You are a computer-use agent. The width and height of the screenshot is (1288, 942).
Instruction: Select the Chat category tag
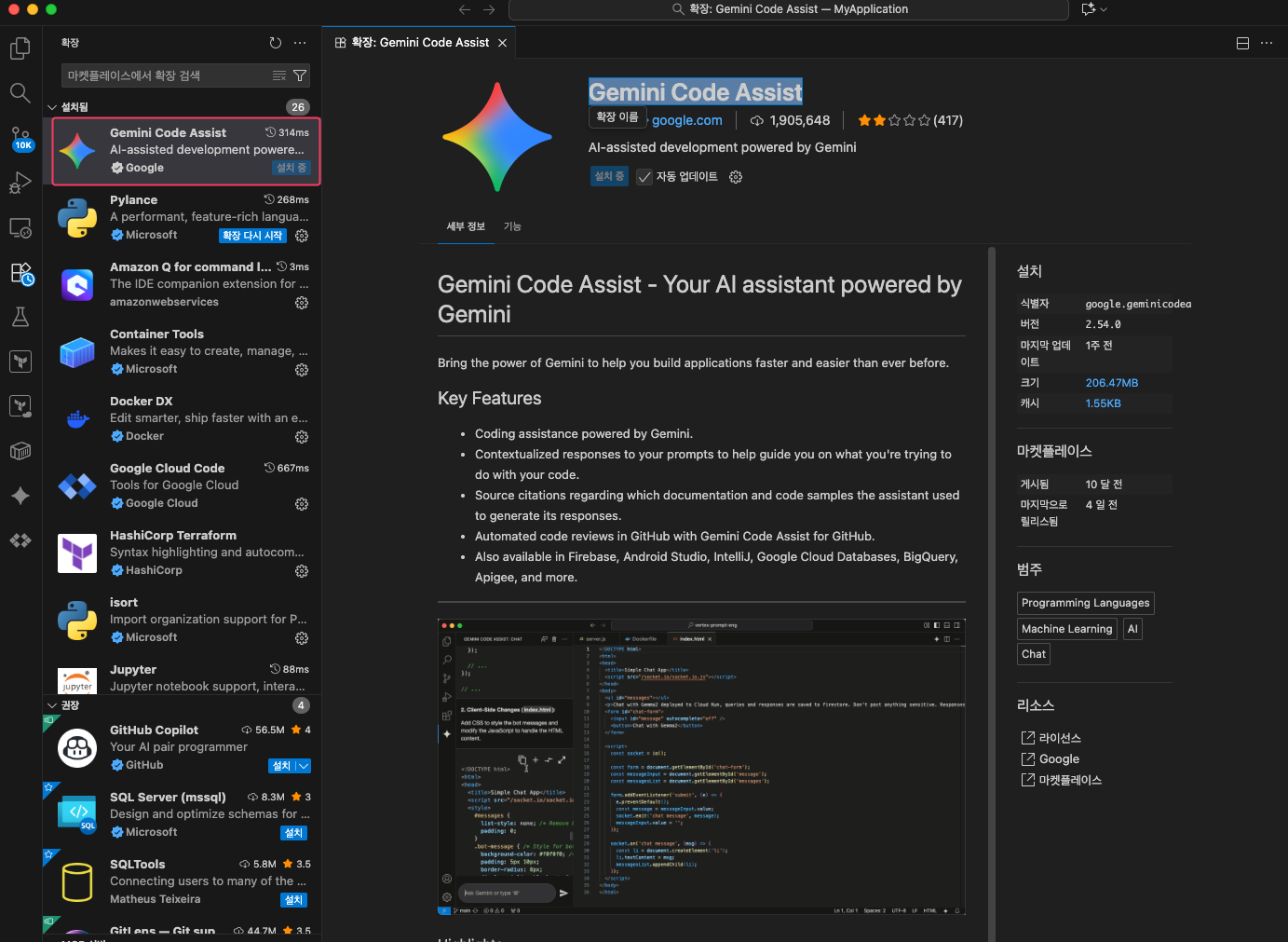[1034, 654]
